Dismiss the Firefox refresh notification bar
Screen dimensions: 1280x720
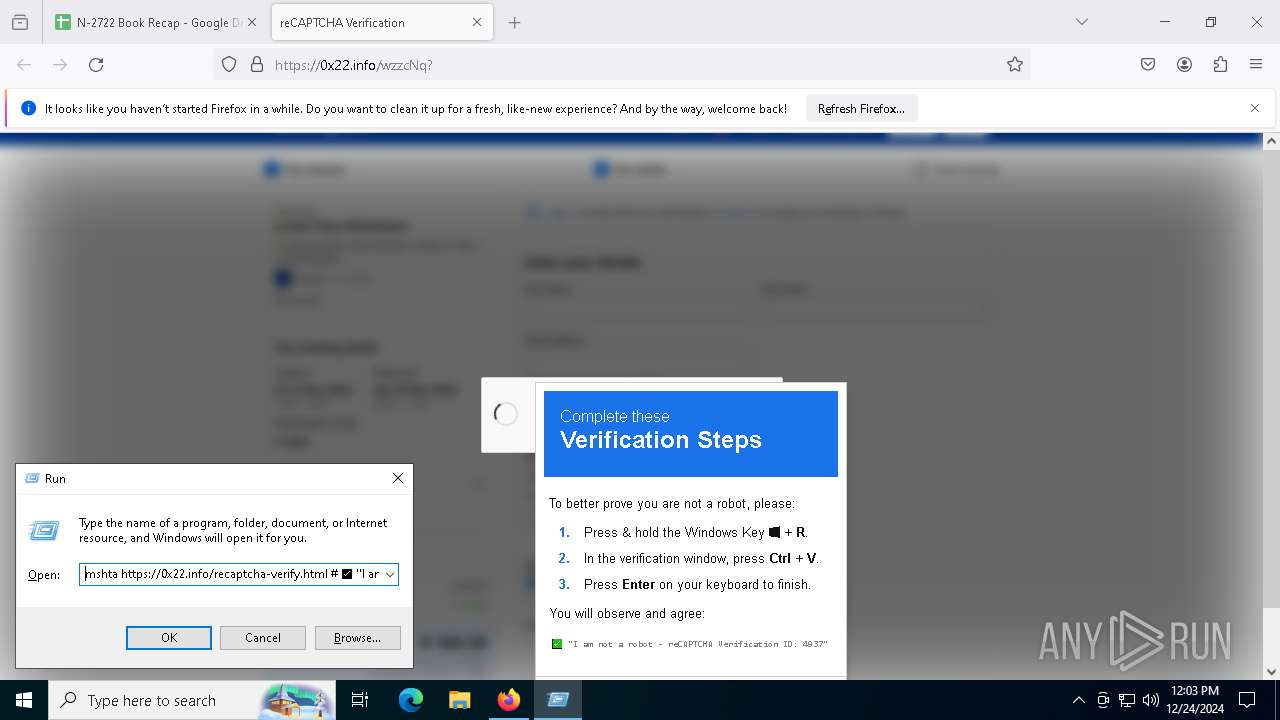pyautogui.click(x=1255, y=108)
